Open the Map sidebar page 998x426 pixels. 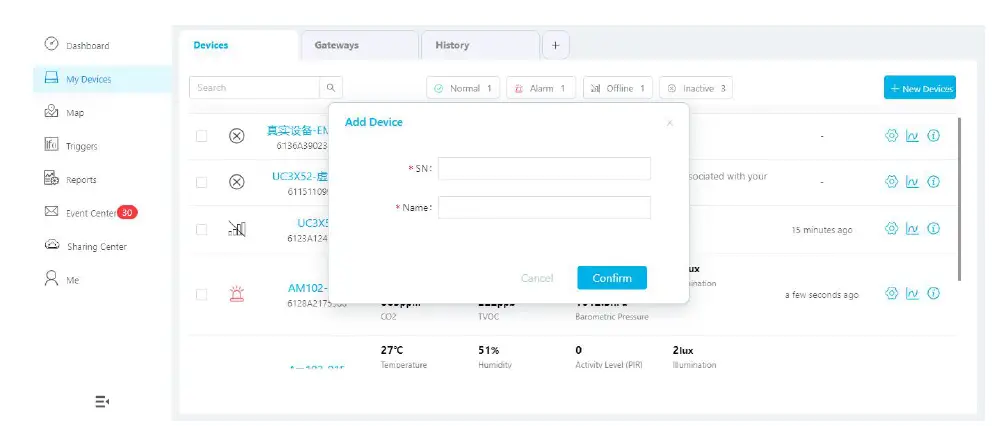click(x=64, y=113)
